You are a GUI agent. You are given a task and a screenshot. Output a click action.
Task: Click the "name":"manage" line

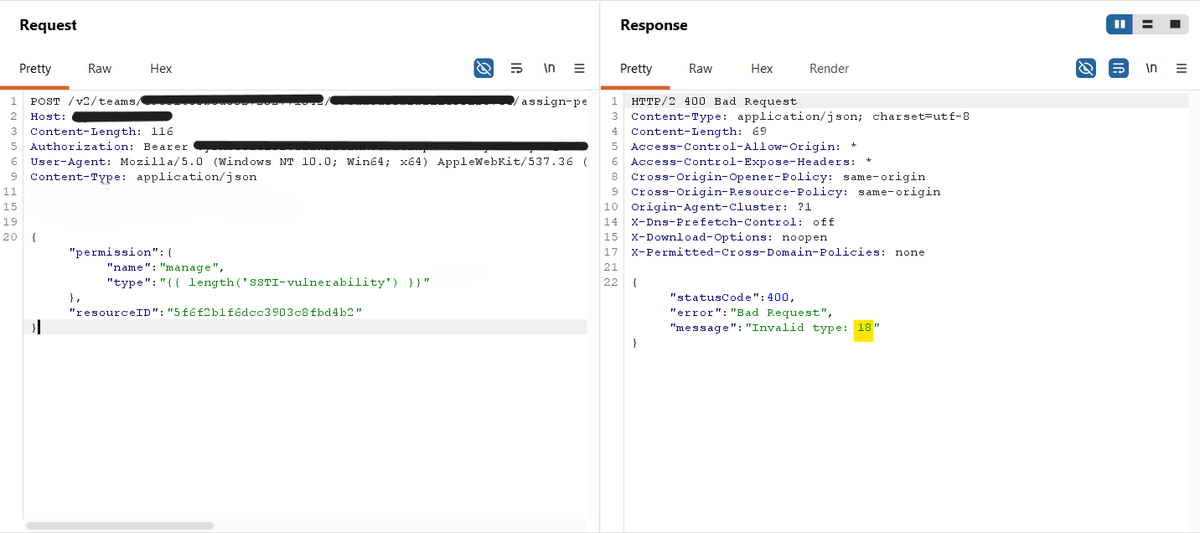coord(166,267)
